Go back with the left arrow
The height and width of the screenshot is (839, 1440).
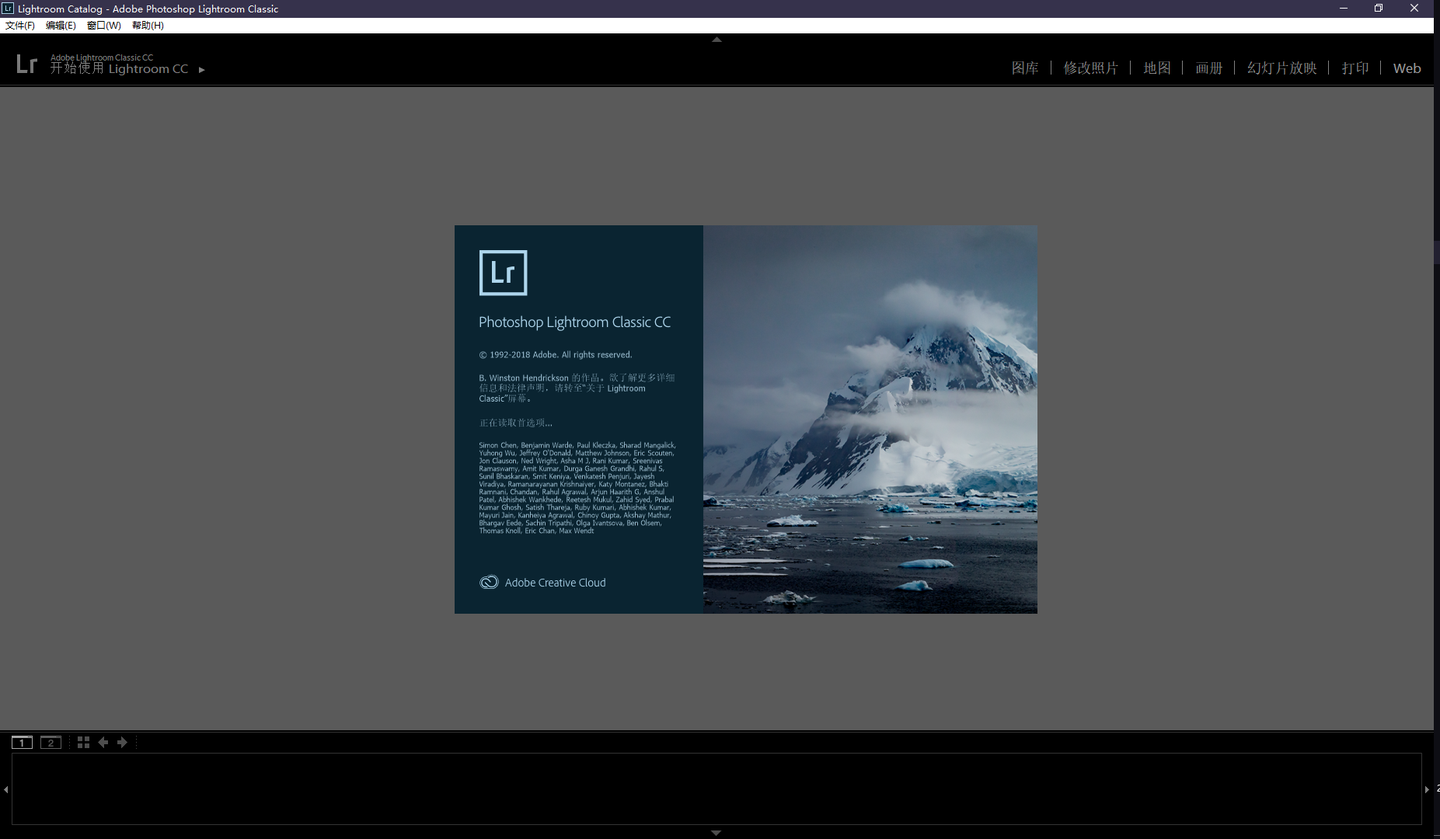[x=103, y=742]
